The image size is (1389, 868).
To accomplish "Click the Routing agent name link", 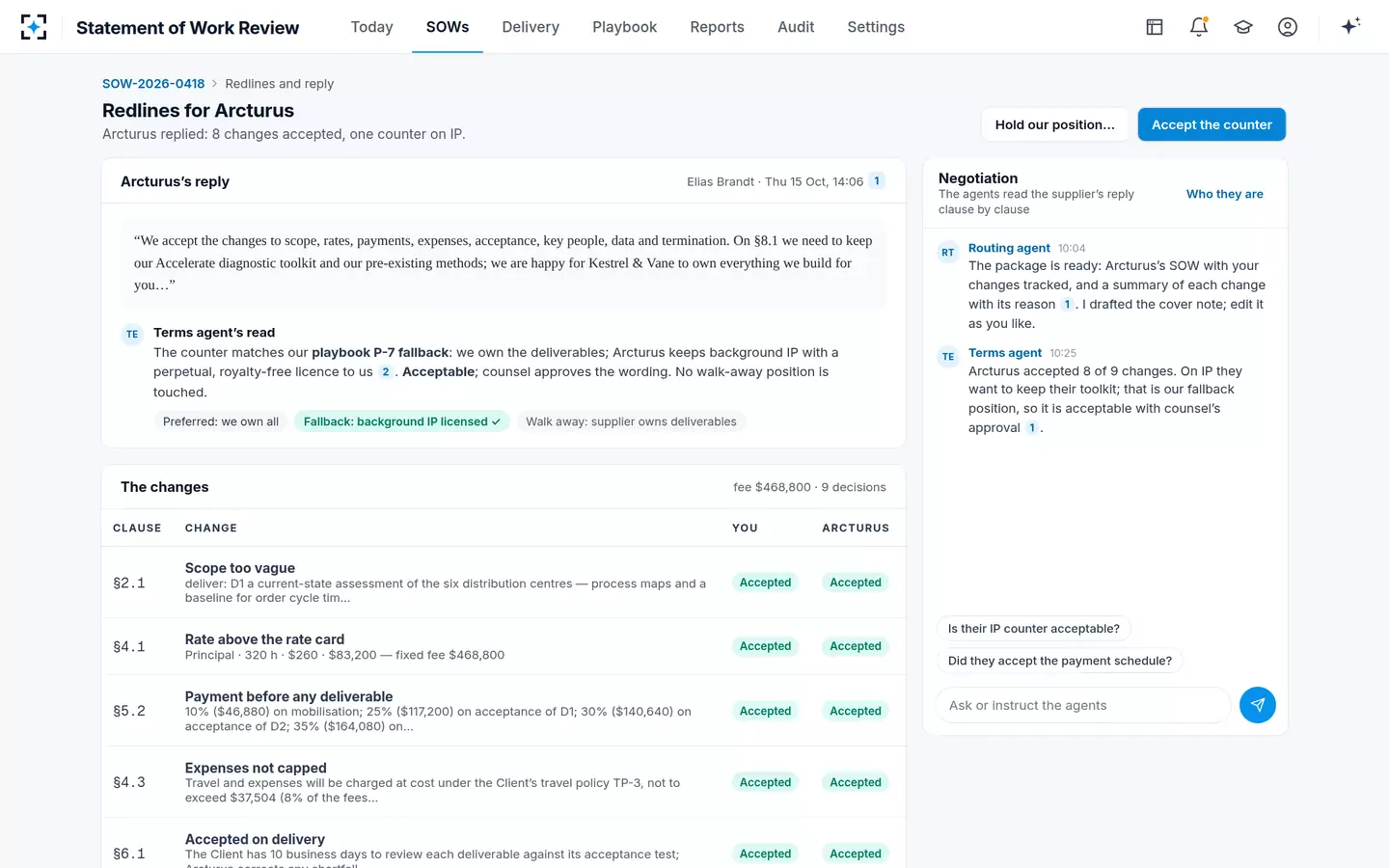I will (x=1009, y=248).
